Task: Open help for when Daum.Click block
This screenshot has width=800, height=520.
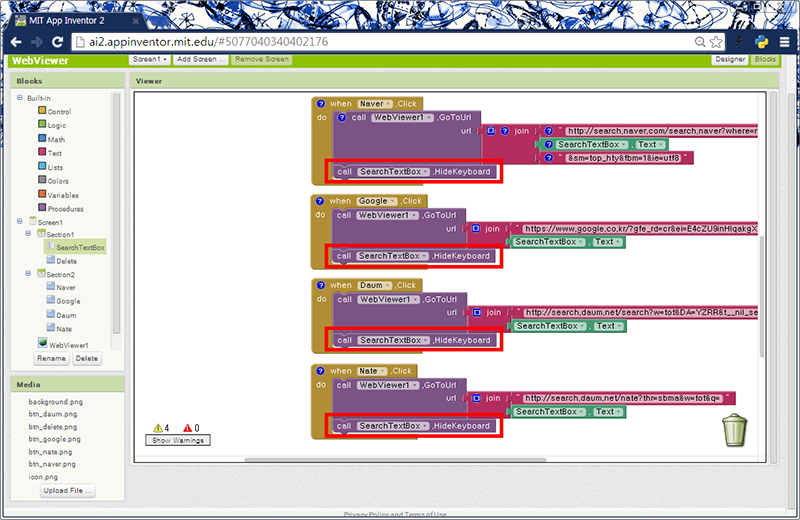Action: 320,285
